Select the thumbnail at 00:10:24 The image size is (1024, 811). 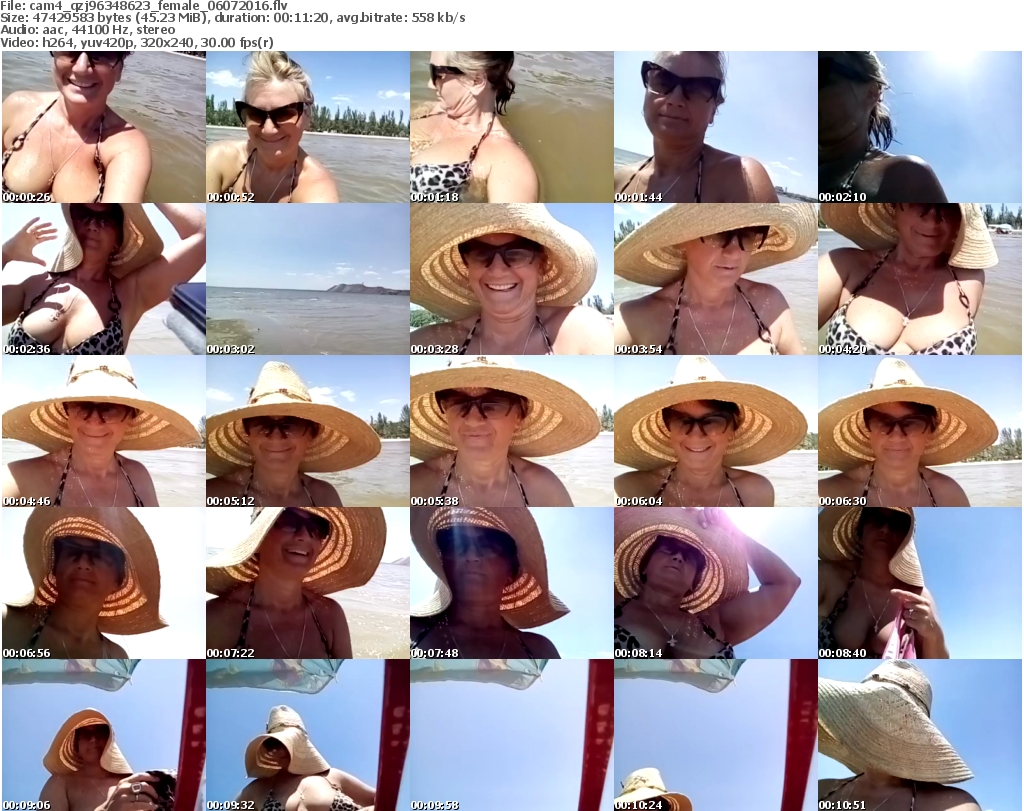point(715,735)
